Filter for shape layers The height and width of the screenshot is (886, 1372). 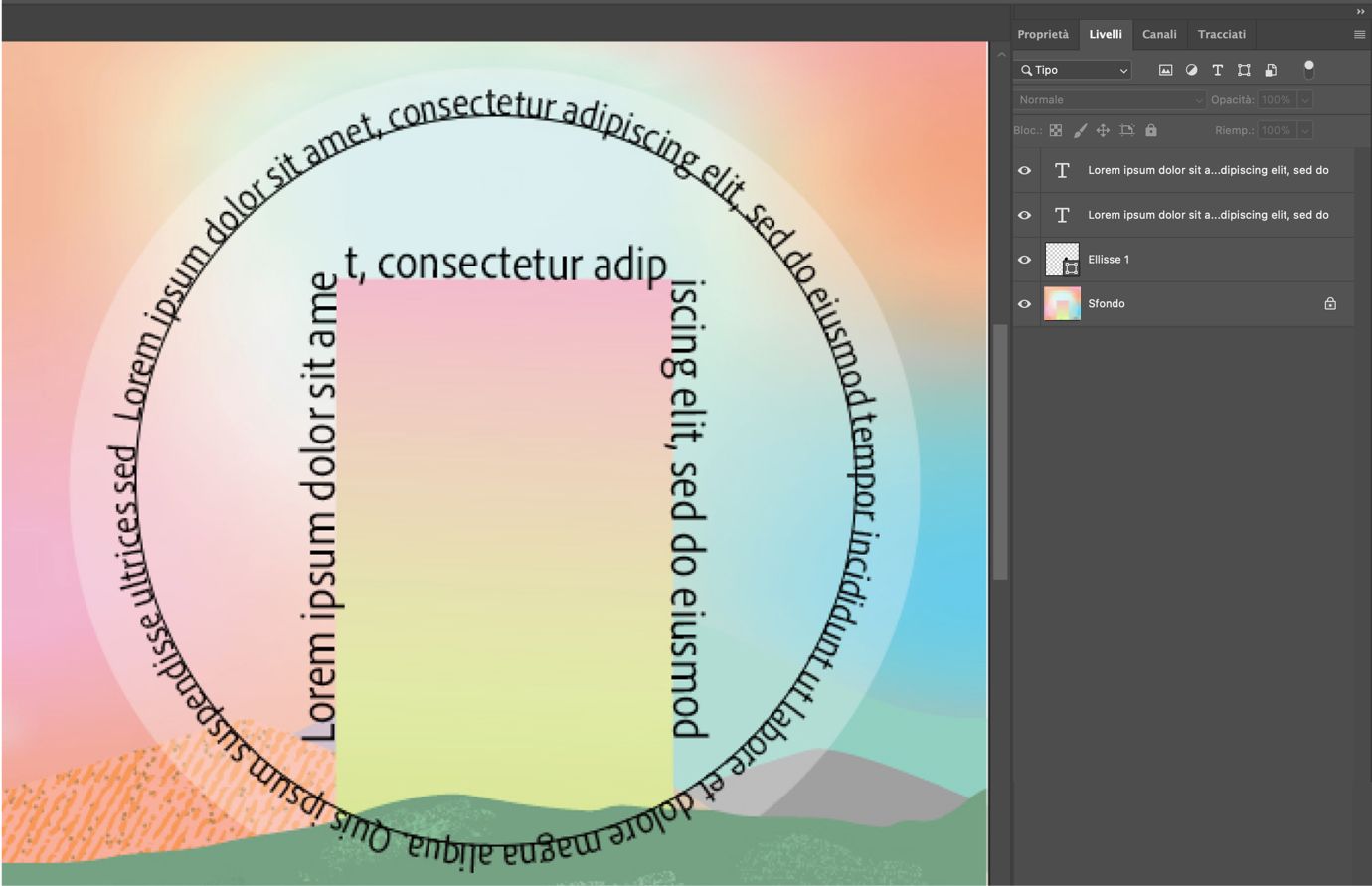click(1244, 70)
